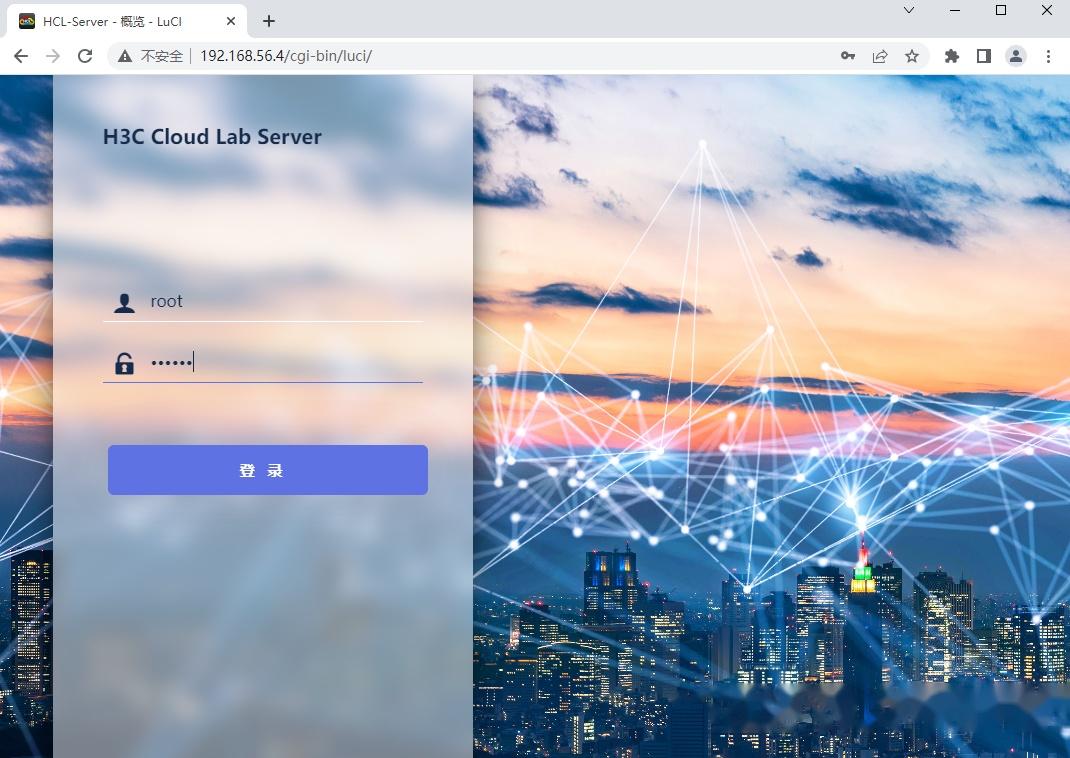
Task: Click the back navigation arrow
Action: pos(20,56)
